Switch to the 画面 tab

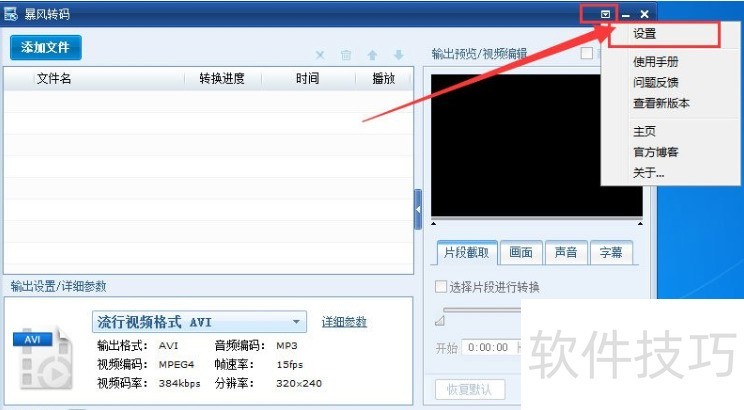click(x=521, y=252)
